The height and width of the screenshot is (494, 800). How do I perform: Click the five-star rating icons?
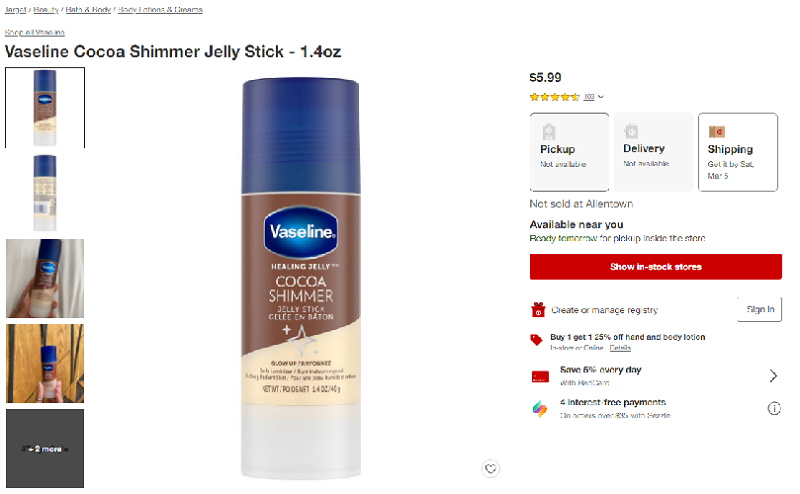(554, 97)
